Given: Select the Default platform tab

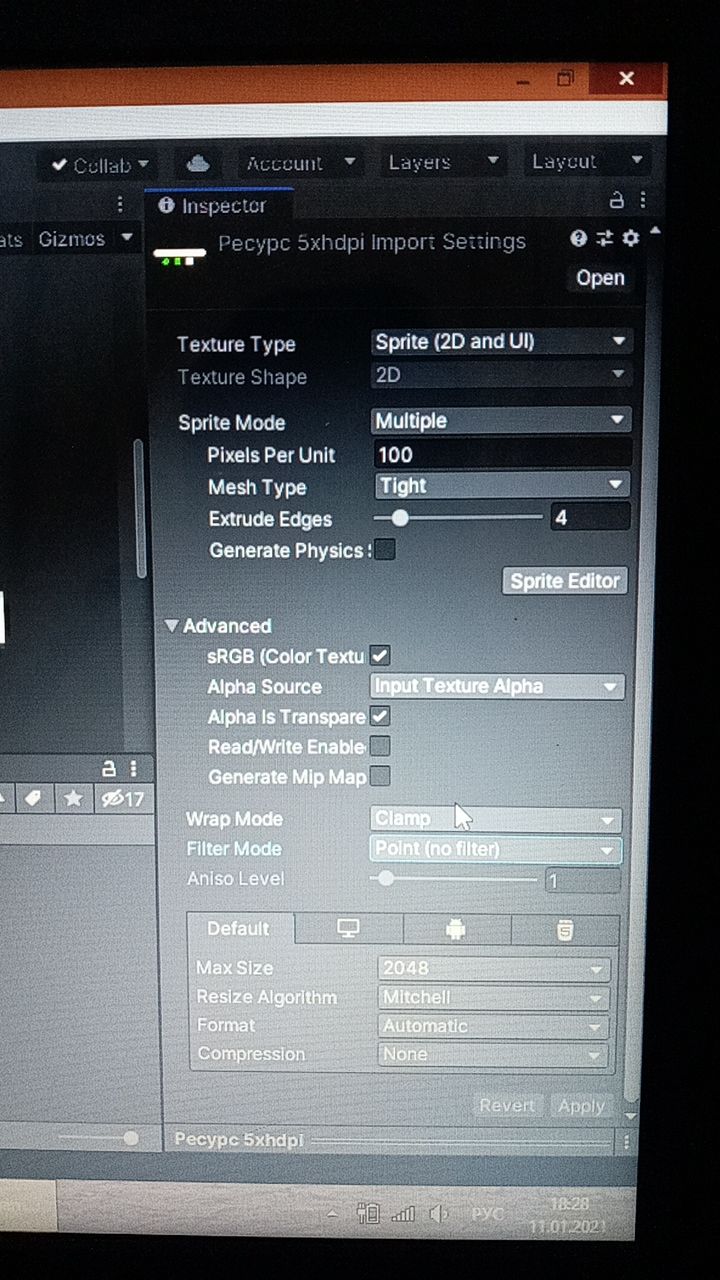Looking at the screenshot, I should (240, 929).
